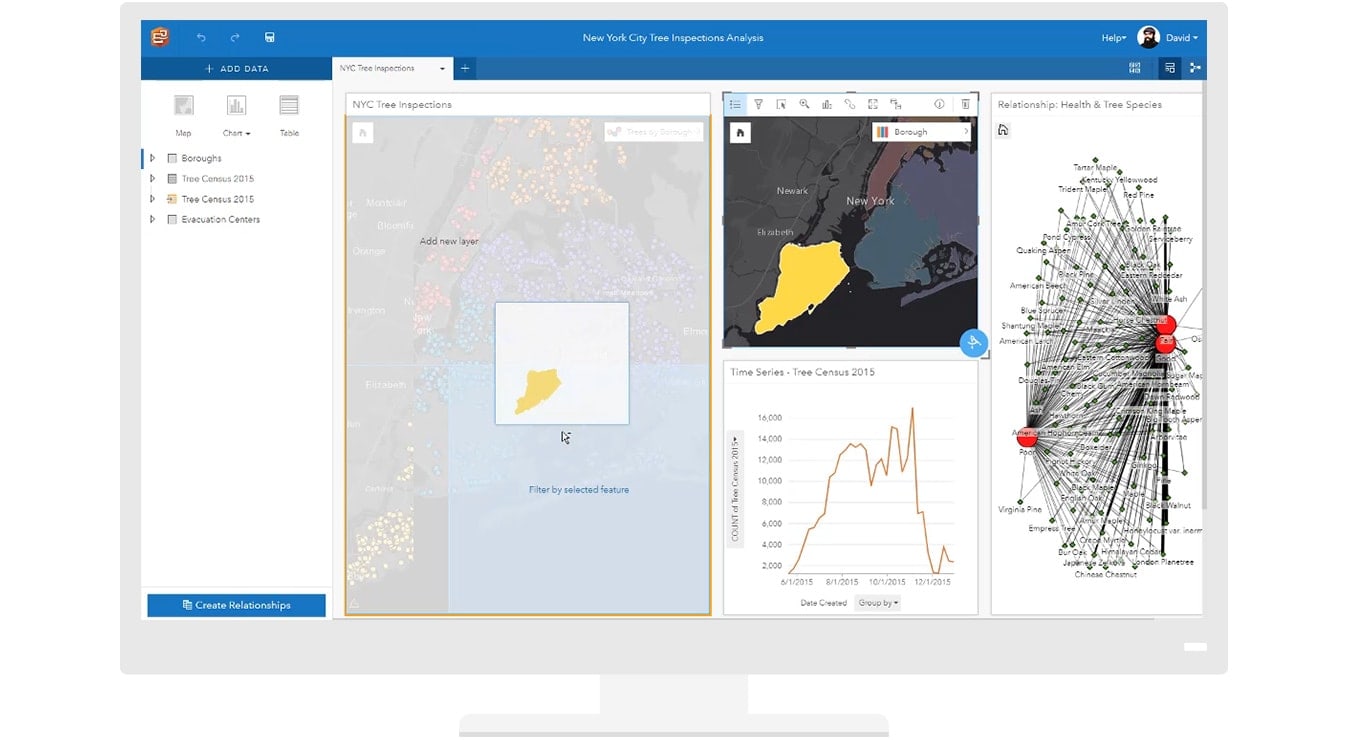This screenshot has width=1350, height=740.
Task: Enable cross filters icon on map card
Action: pos(896,104)
